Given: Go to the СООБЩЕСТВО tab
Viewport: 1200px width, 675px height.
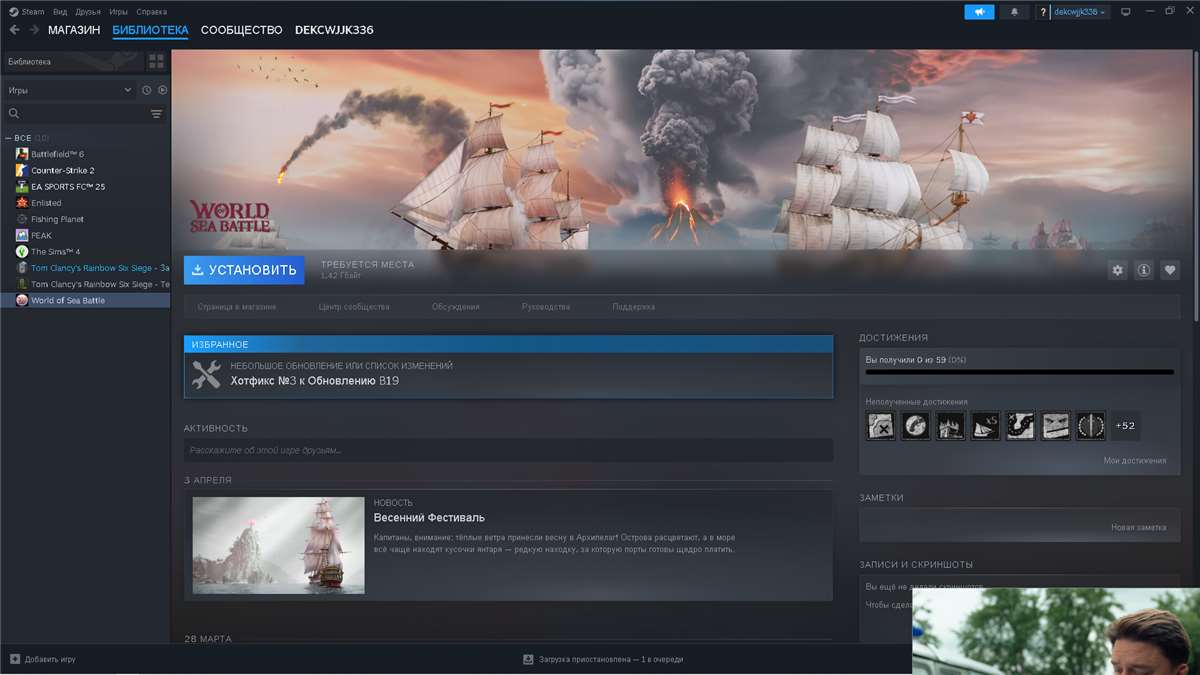Looking at the screenshot, I should 242,30.
